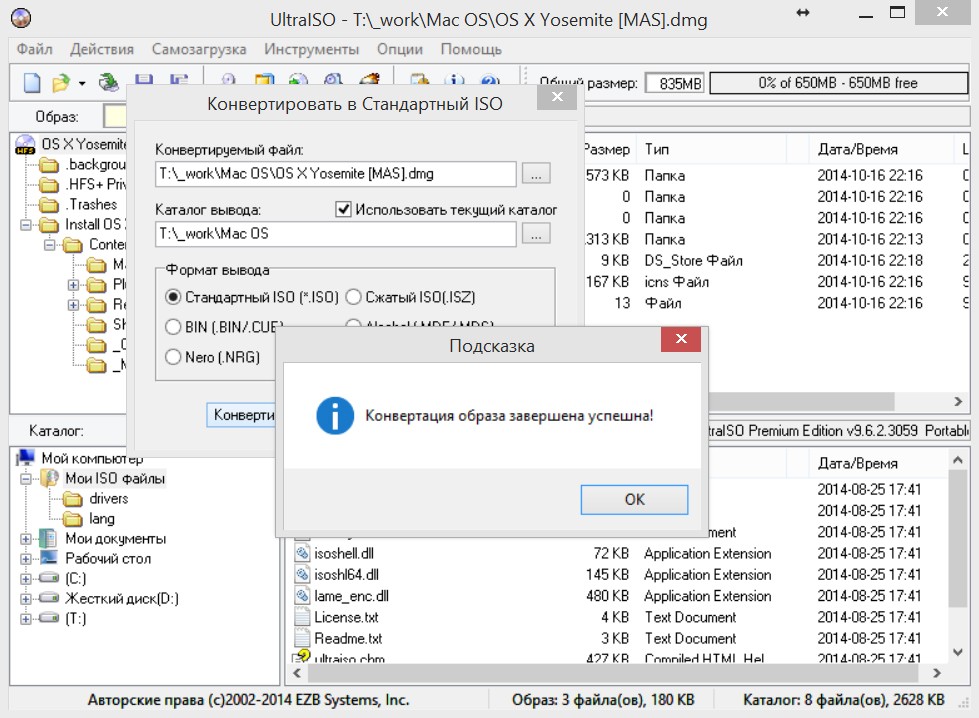Select the Мой компьютер icon
This screenshot has width=979, height=718.
click(x=26, y=458)
